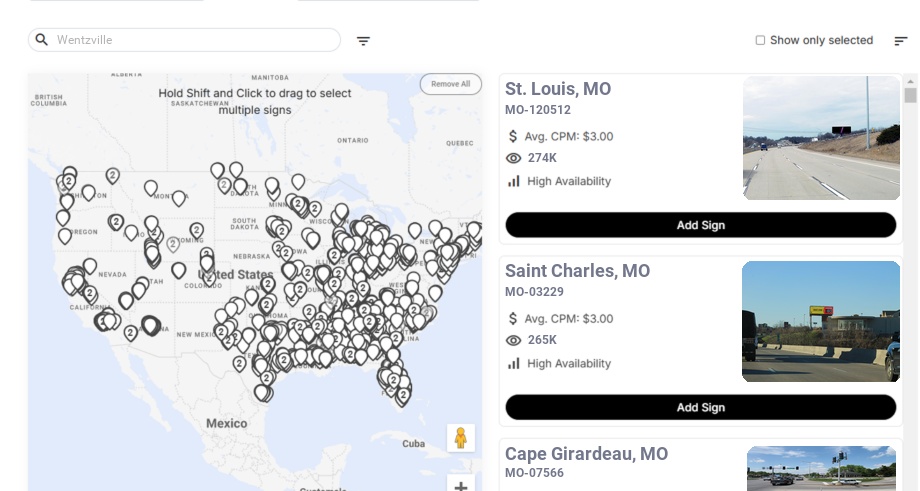Add the Saint Charles, MO sign
Screen dimensions: 920x491
(x=701, y=407)
